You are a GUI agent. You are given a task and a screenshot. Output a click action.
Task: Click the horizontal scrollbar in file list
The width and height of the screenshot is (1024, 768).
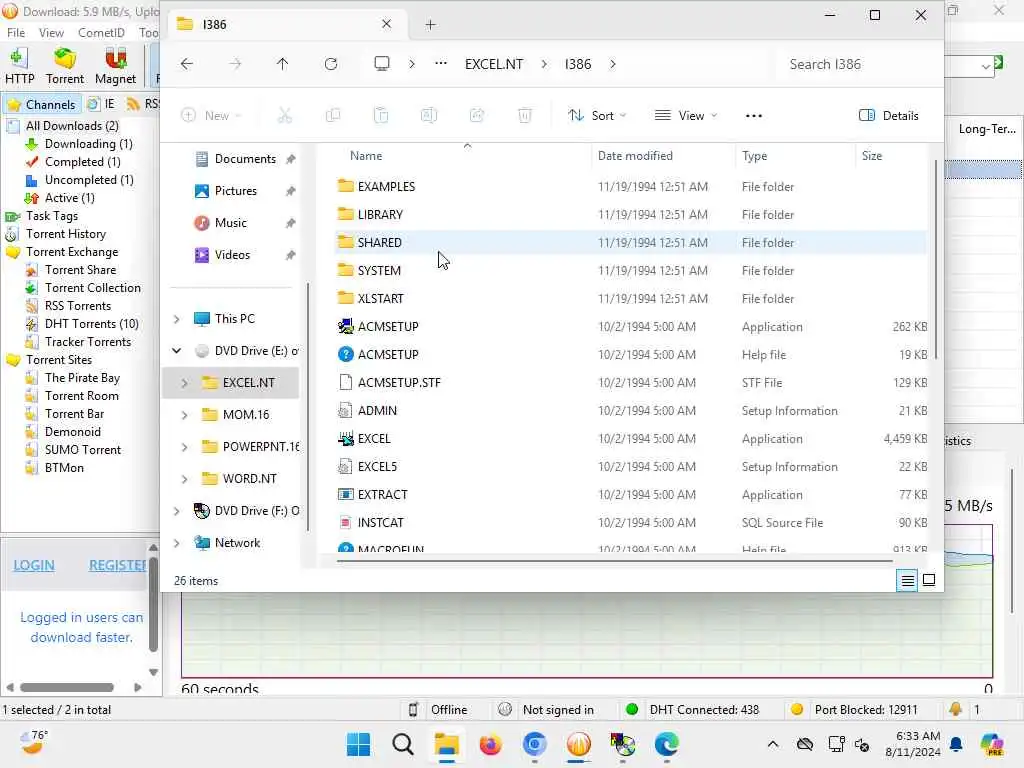[x=614, y=560]
